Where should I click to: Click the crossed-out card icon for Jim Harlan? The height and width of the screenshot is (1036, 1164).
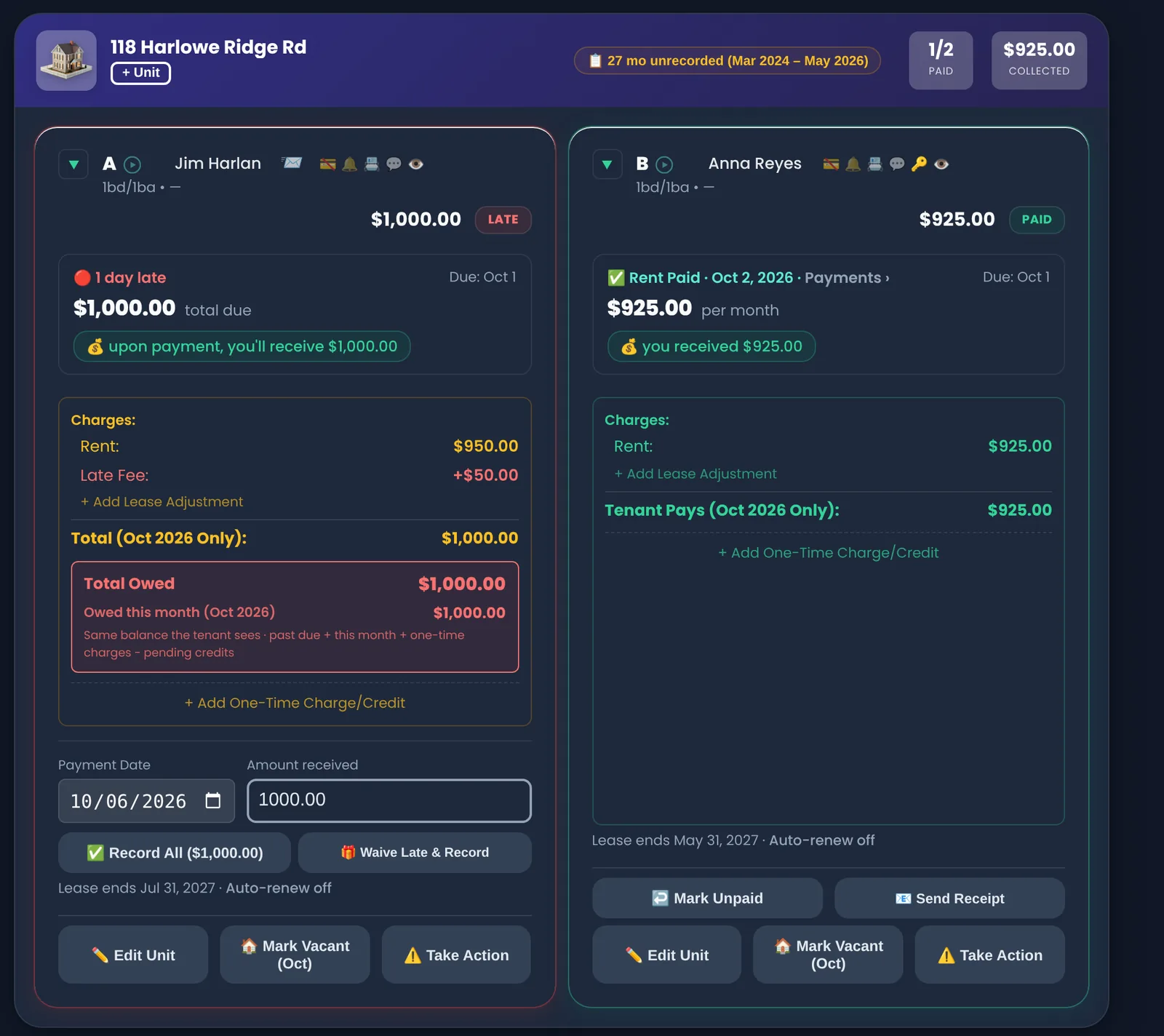click(x=328, y=164)
